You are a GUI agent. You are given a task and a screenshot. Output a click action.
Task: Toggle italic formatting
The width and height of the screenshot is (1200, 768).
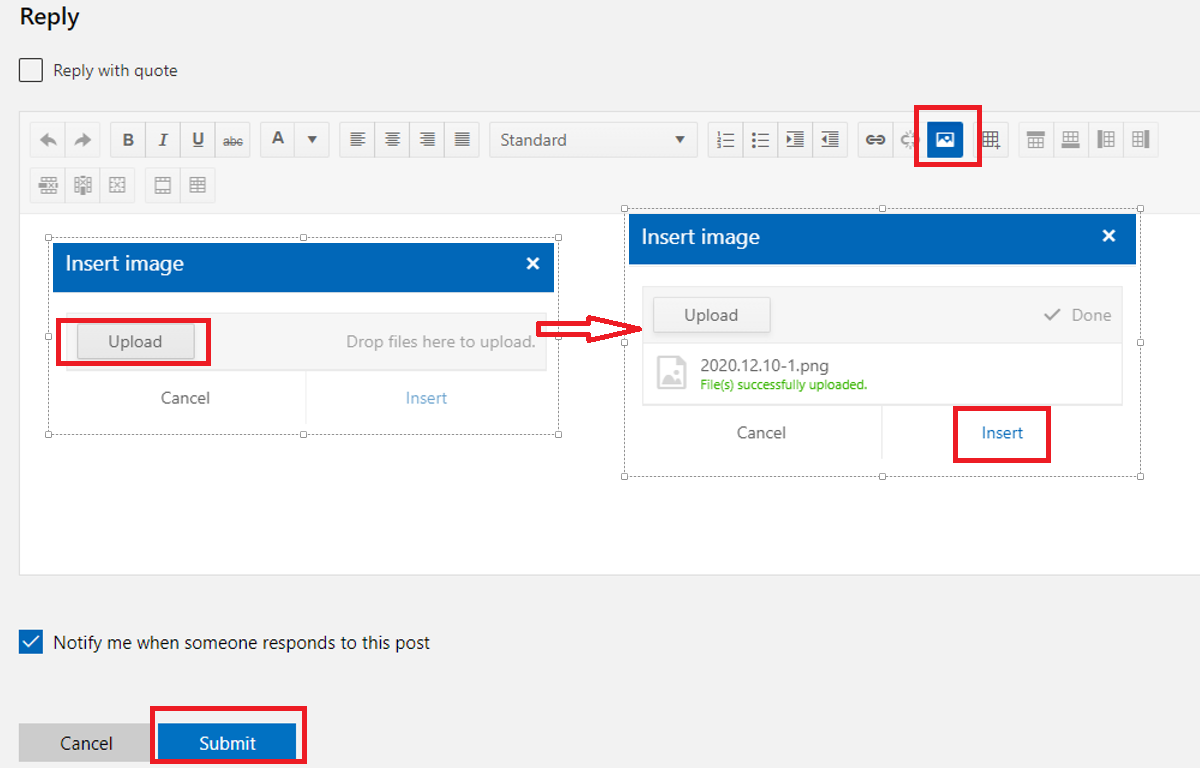click(163, 140)
